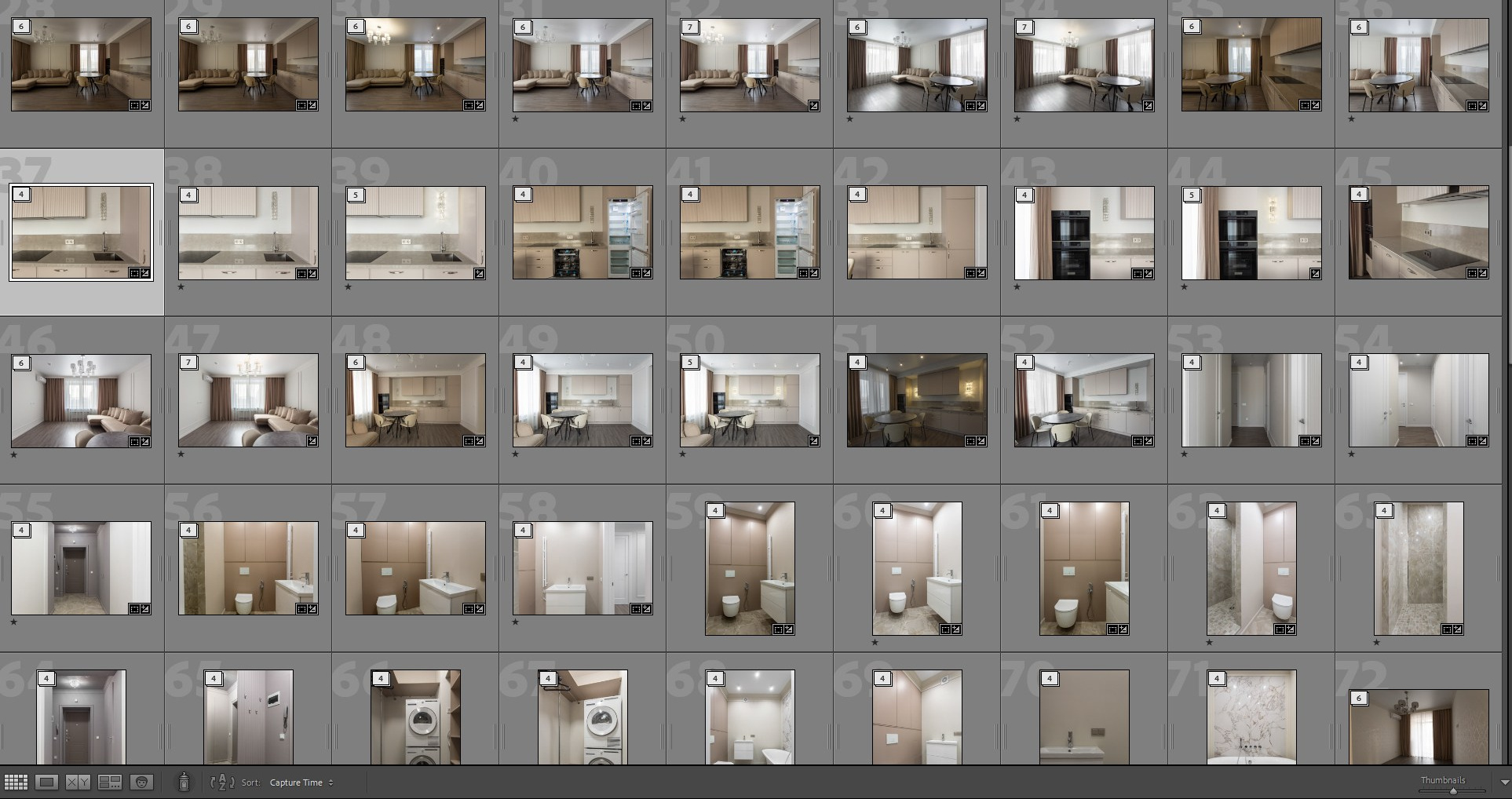Screen dimensions: 1512x799
Task: Click star rating under photo 38
Action: [x=181, y=287]
